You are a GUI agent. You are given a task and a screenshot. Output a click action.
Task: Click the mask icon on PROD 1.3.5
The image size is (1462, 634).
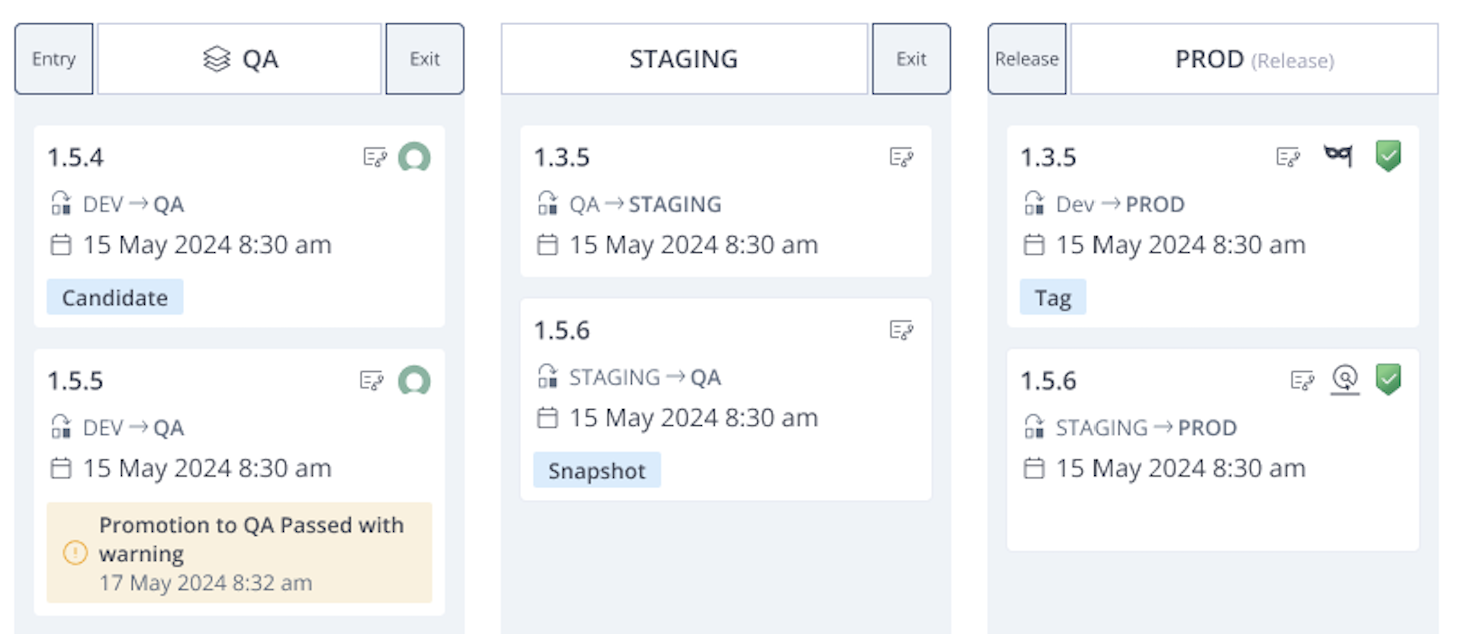pyautogui.click(x=1338, y=156)
